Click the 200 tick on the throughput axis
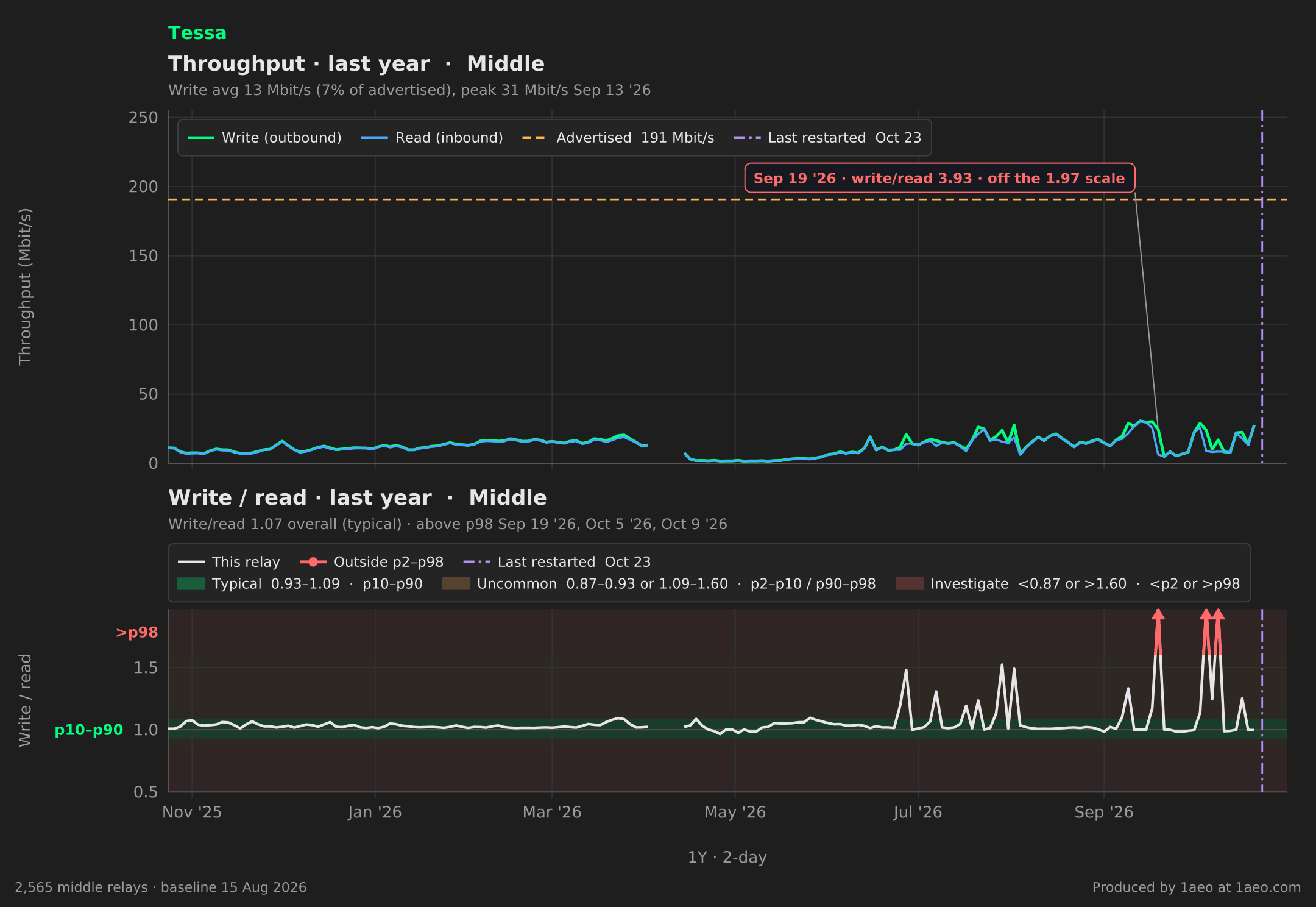 click(x=143, y=187)
